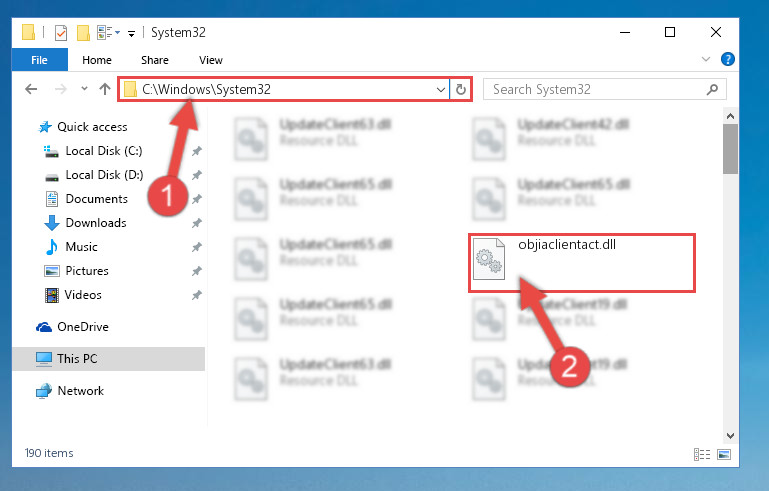The height and width of the screenshot is (491, 769).
Task: Click the Up one level arrow
Action: coord(104,89)
